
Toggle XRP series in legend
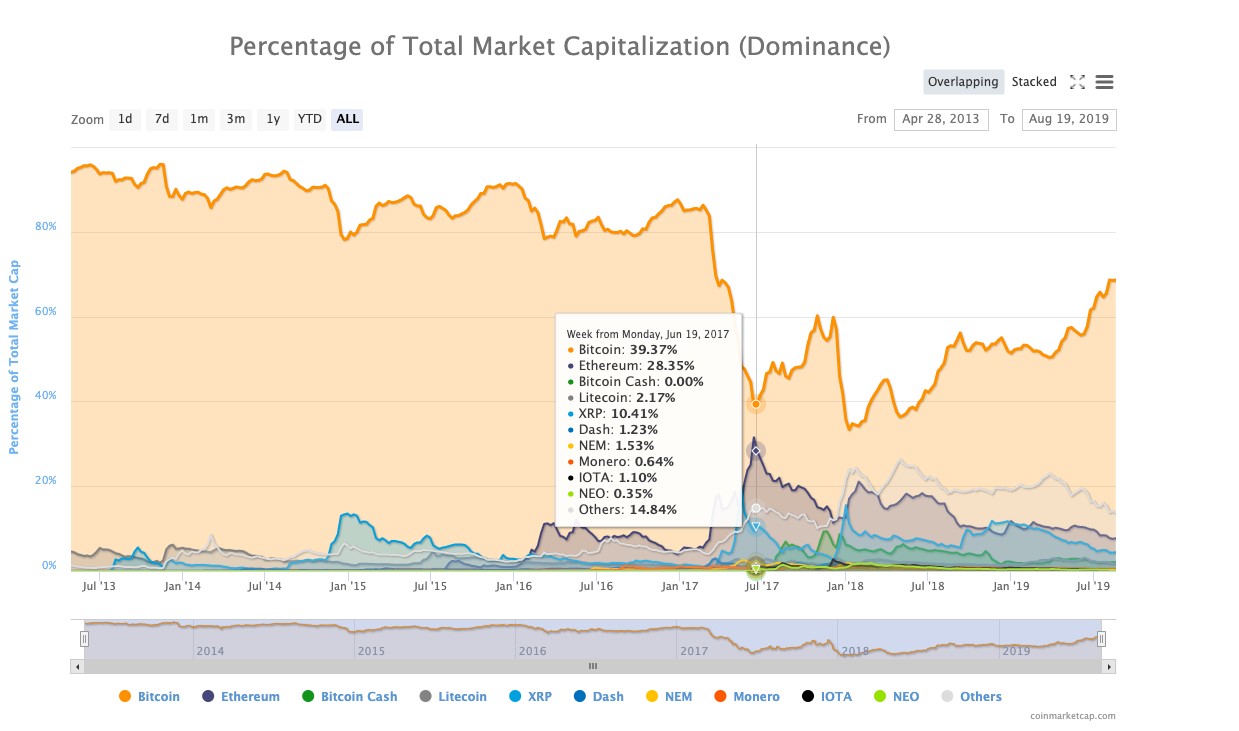(531, 697)
